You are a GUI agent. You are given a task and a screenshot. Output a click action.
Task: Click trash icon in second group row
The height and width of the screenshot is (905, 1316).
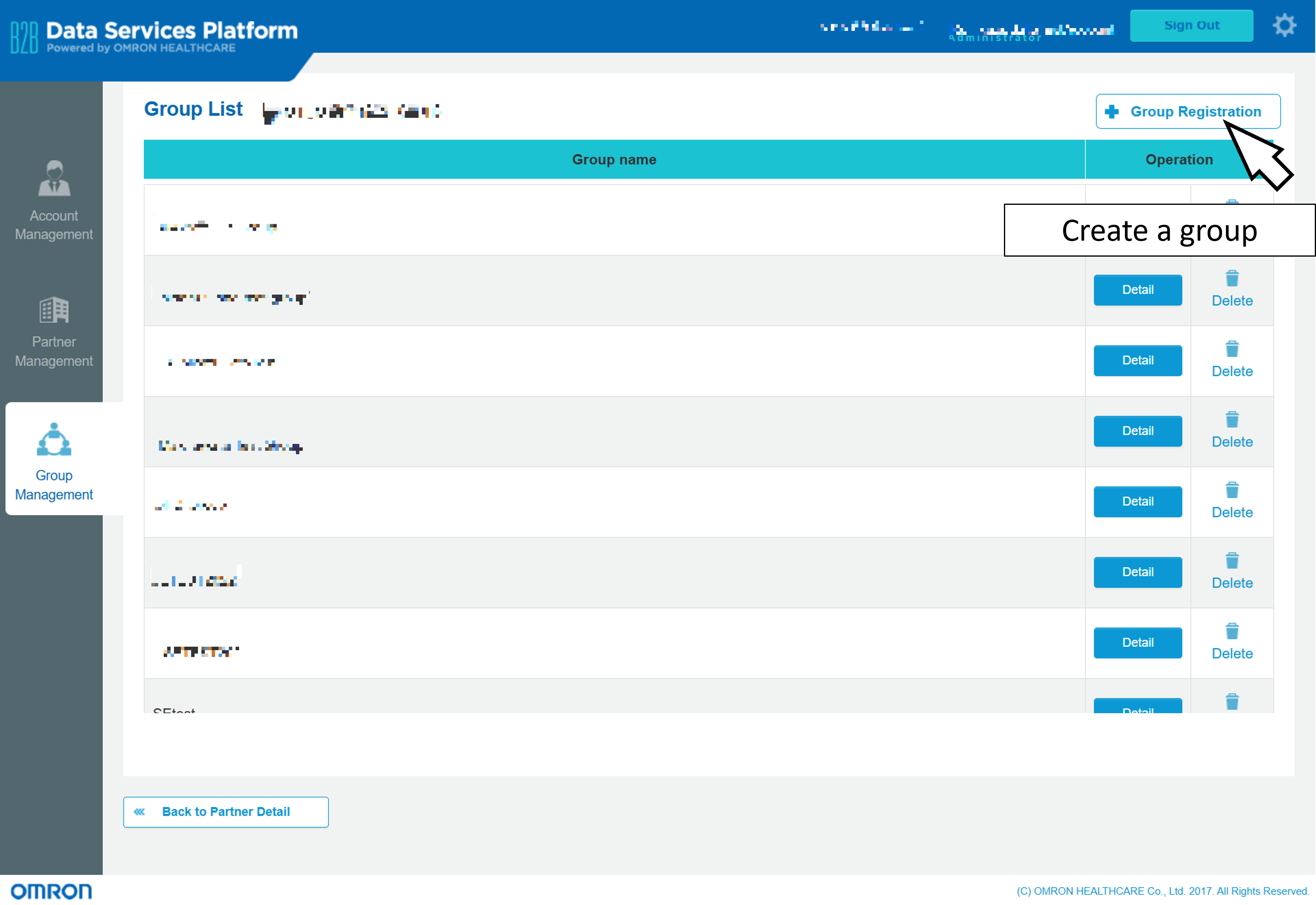pos(1232,279)
